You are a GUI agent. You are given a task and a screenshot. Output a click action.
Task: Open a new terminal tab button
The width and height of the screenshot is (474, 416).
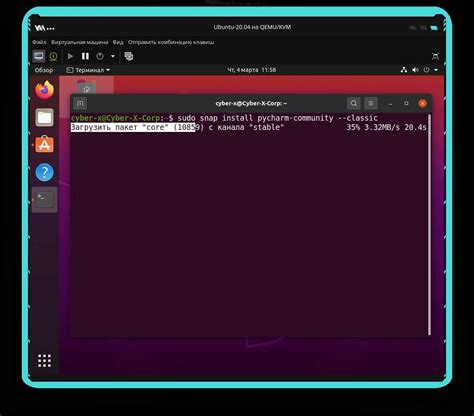pos(80,104)
